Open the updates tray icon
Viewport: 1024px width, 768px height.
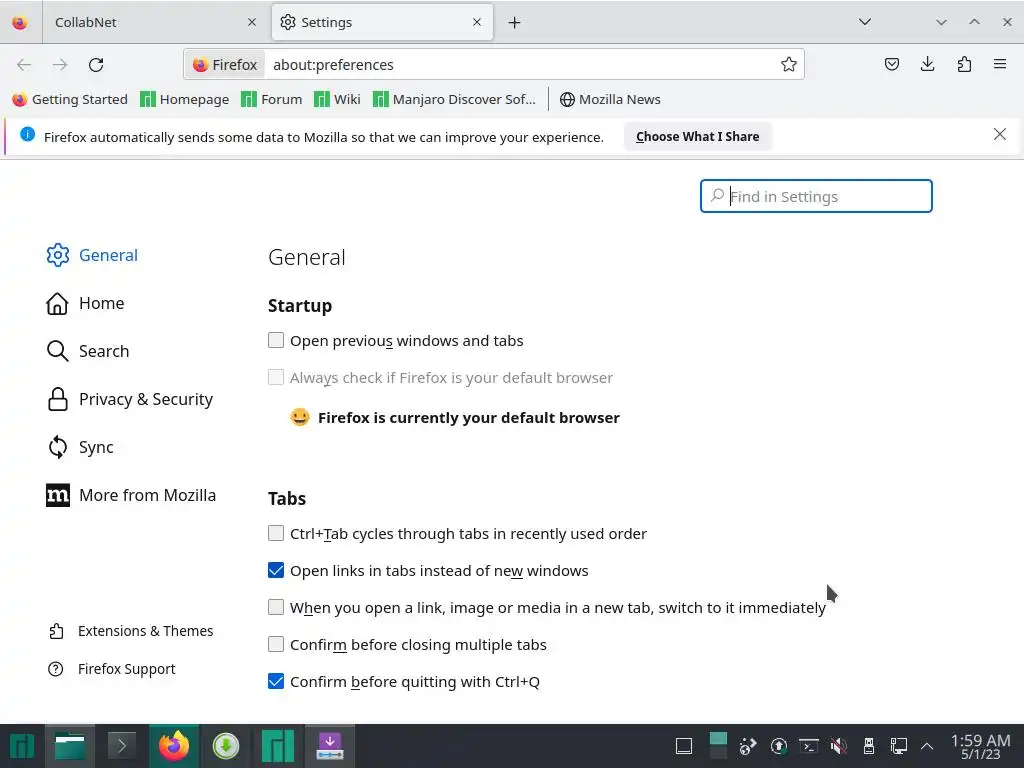(x=778, y=746)
